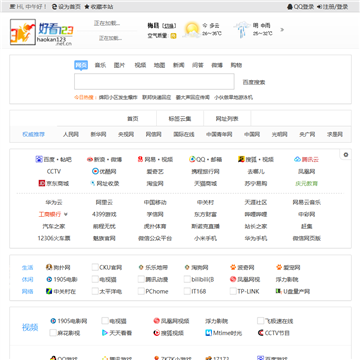The width and height of the screenshot is (360, 360).
Task: Click the 生活 category label
Action: (x=28, y=267)
